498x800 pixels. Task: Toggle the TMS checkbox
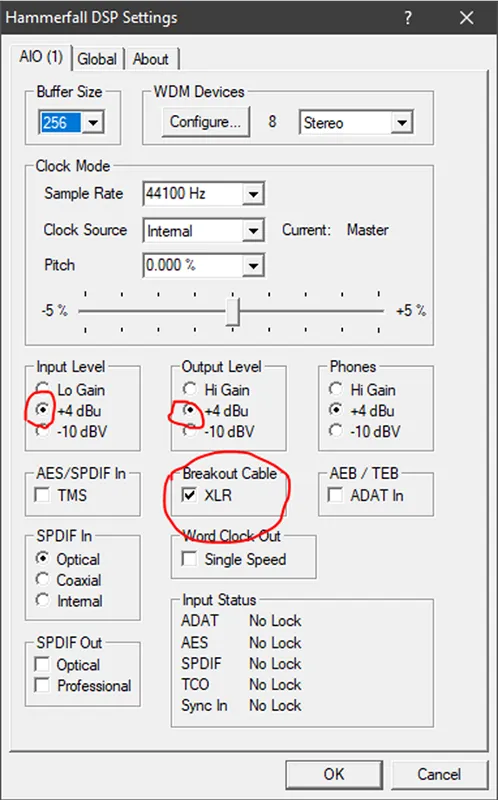42,495
